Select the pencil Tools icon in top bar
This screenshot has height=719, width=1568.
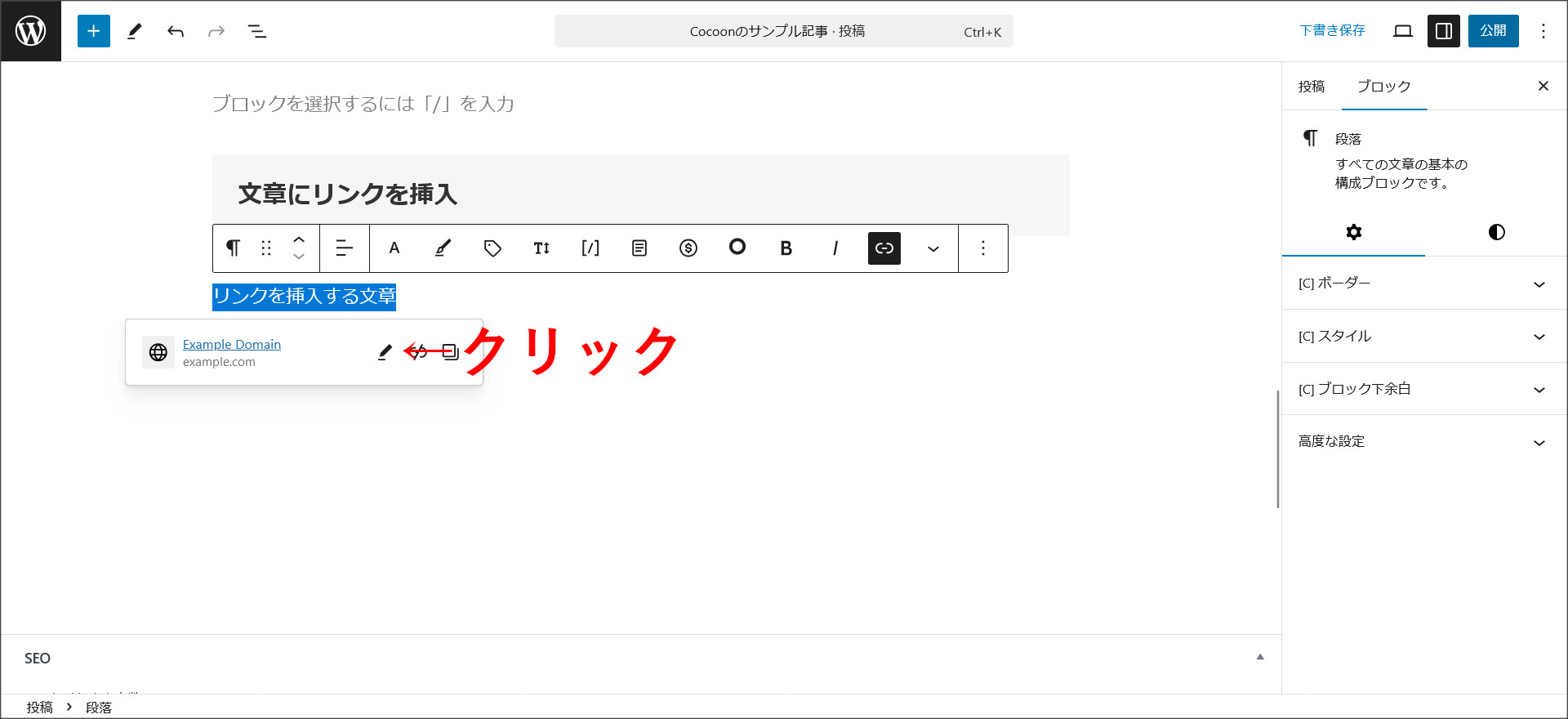click(x=135, y=31)
